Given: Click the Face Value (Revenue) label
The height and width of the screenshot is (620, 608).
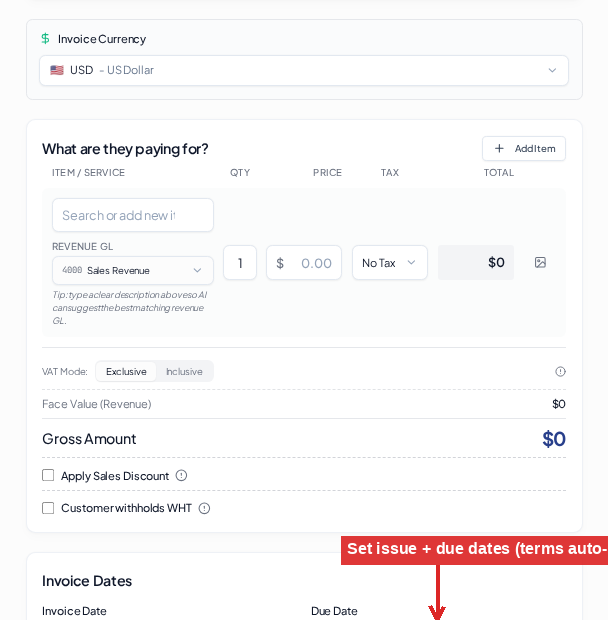Looking at the screenshot, I should coord(96,404).
